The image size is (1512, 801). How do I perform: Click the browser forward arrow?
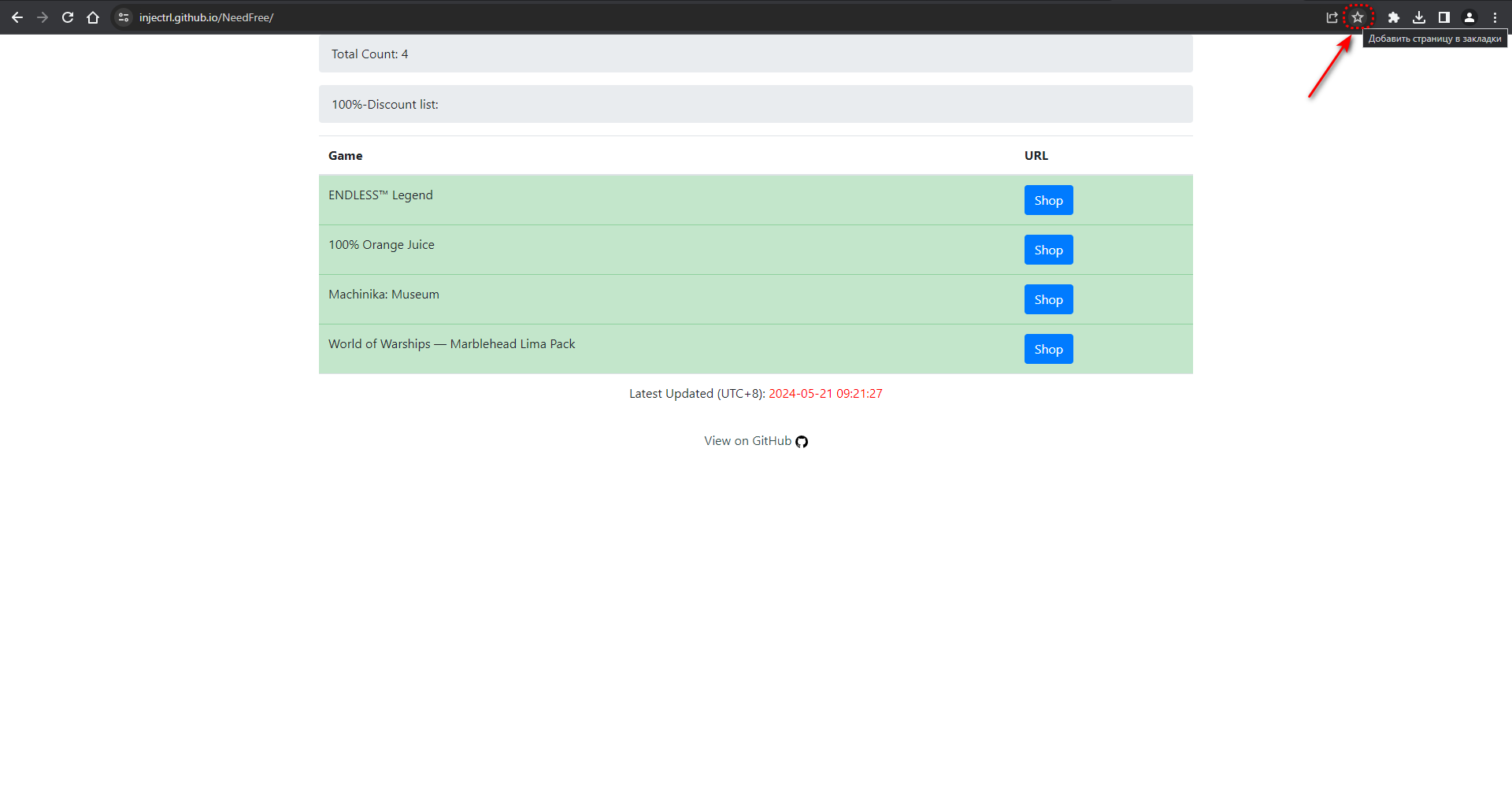click(x=43, y=17)
